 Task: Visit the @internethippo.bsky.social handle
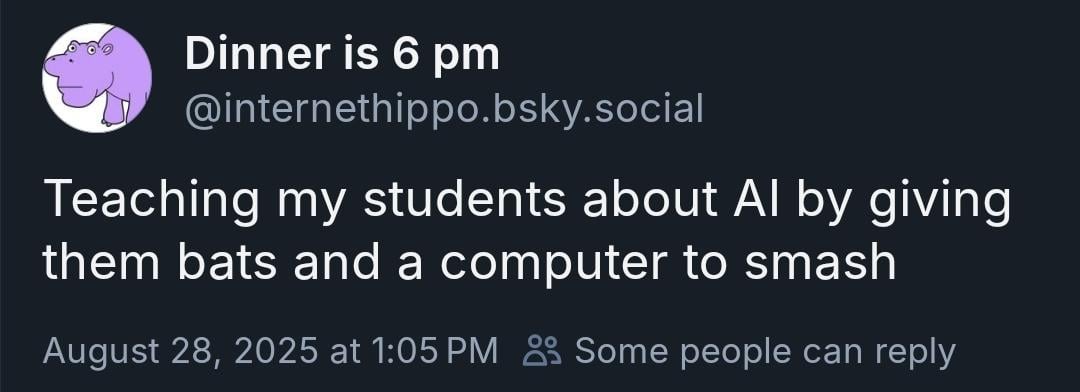click(444, 110)
